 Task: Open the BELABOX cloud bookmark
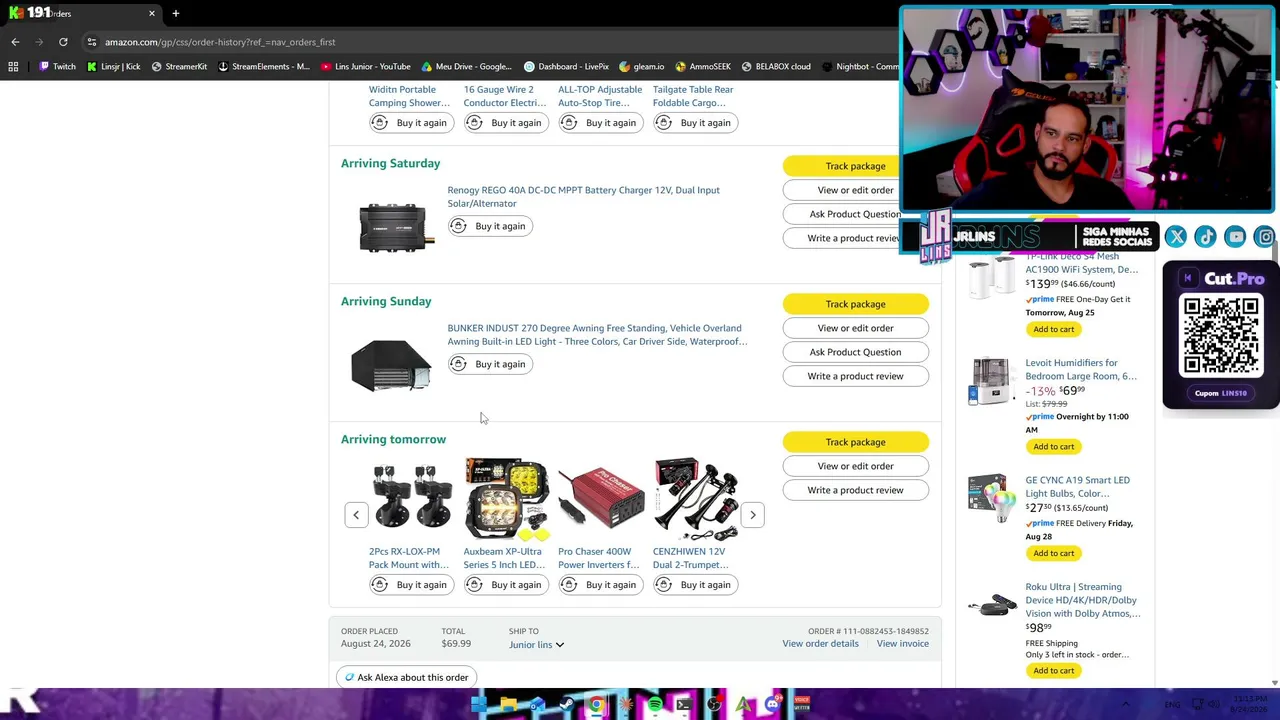776,67
